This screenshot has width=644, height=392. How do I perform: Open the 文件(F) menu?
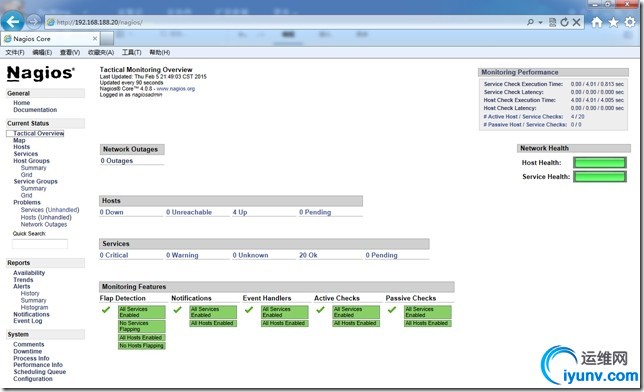15,52
